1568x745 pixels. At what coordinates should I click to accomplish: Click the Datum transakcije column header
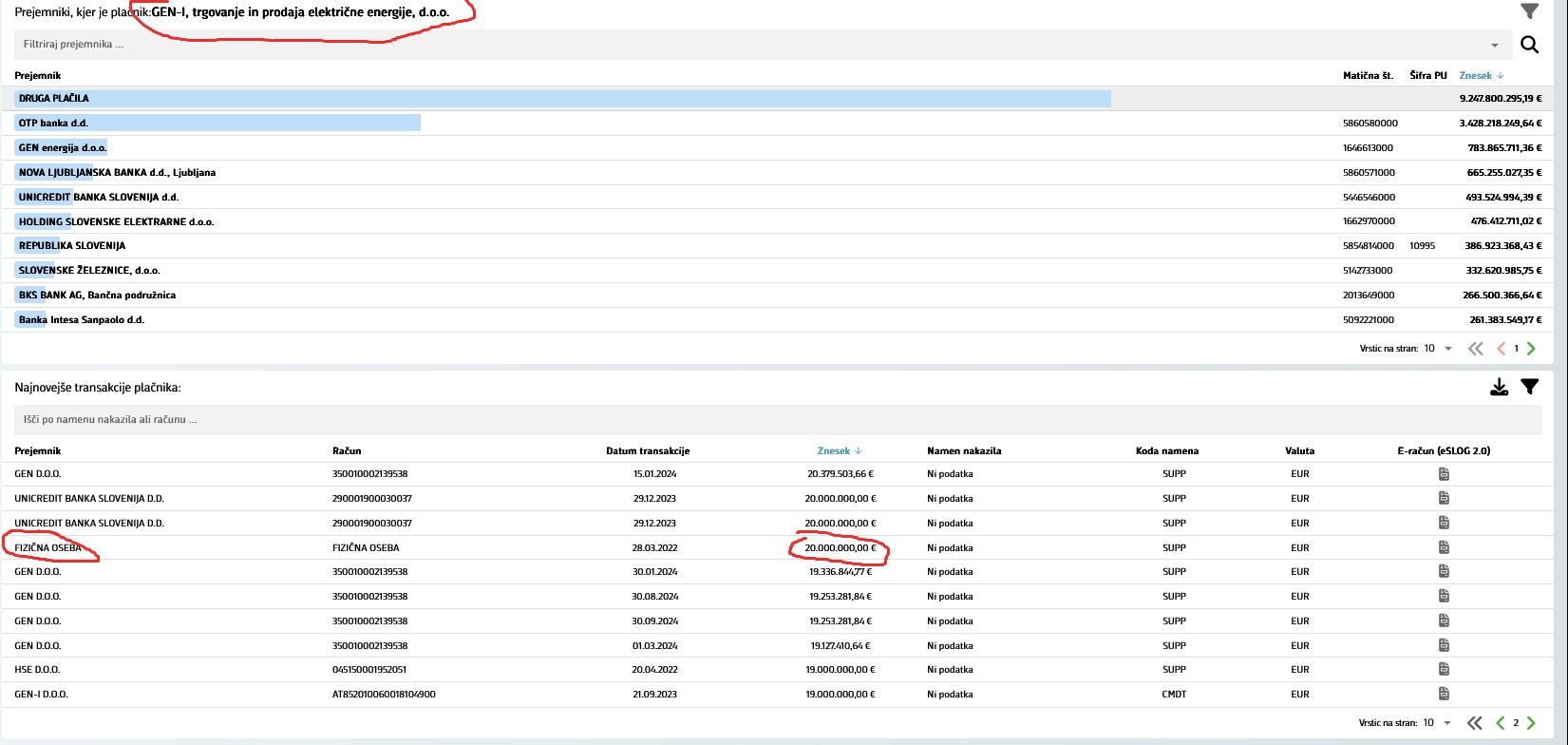click(648, 450)
